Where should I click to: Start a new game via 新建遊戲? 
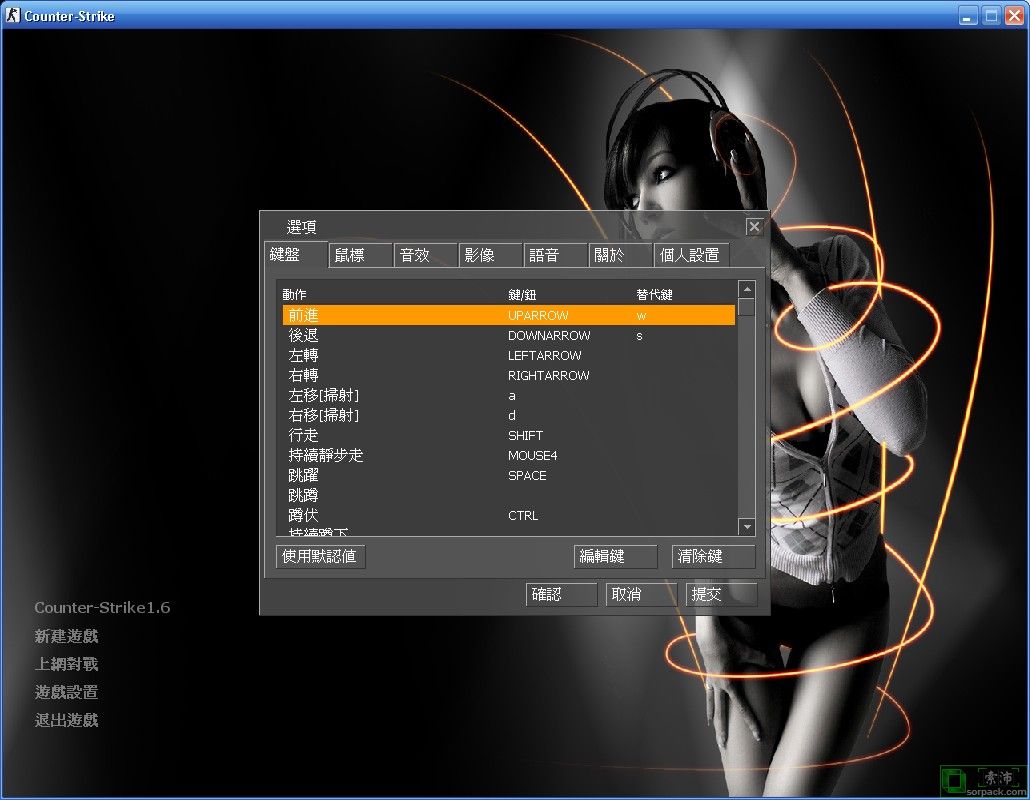(x=66, y=635)
